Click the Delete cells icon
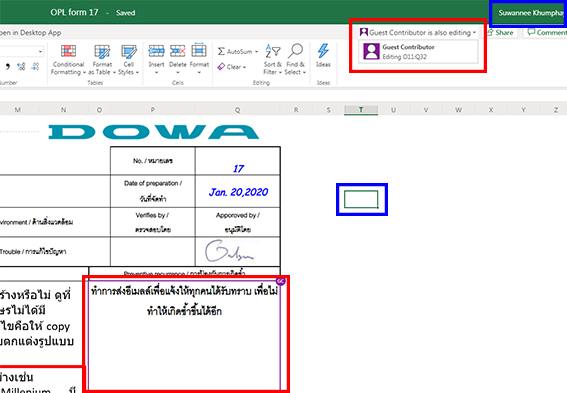The width and height of the screenshot is (567, 393). point(178,51)
